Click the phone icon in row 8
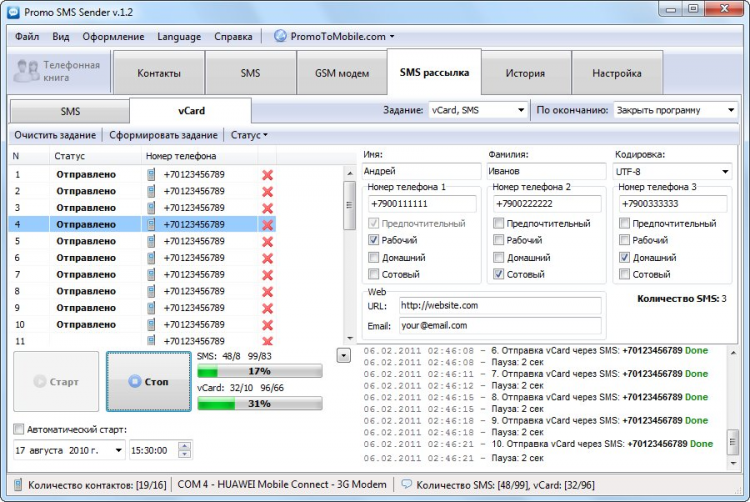 pos(151,292)
